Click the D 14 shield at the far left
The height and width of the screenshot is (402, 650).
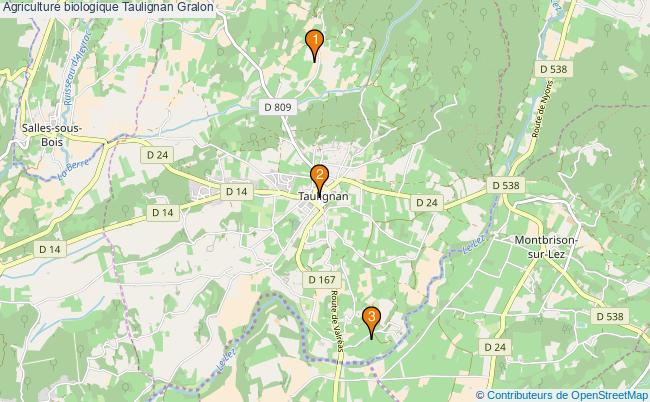(50, 249)
